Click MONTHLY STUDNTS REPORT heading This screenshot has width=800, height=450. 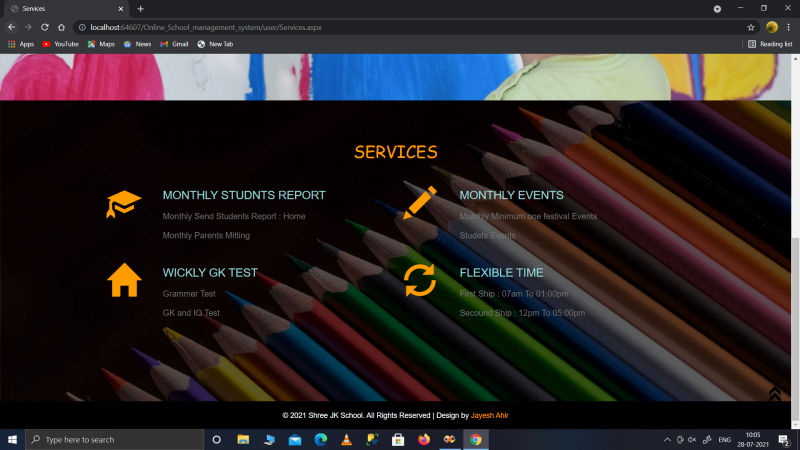coord(244,195)
